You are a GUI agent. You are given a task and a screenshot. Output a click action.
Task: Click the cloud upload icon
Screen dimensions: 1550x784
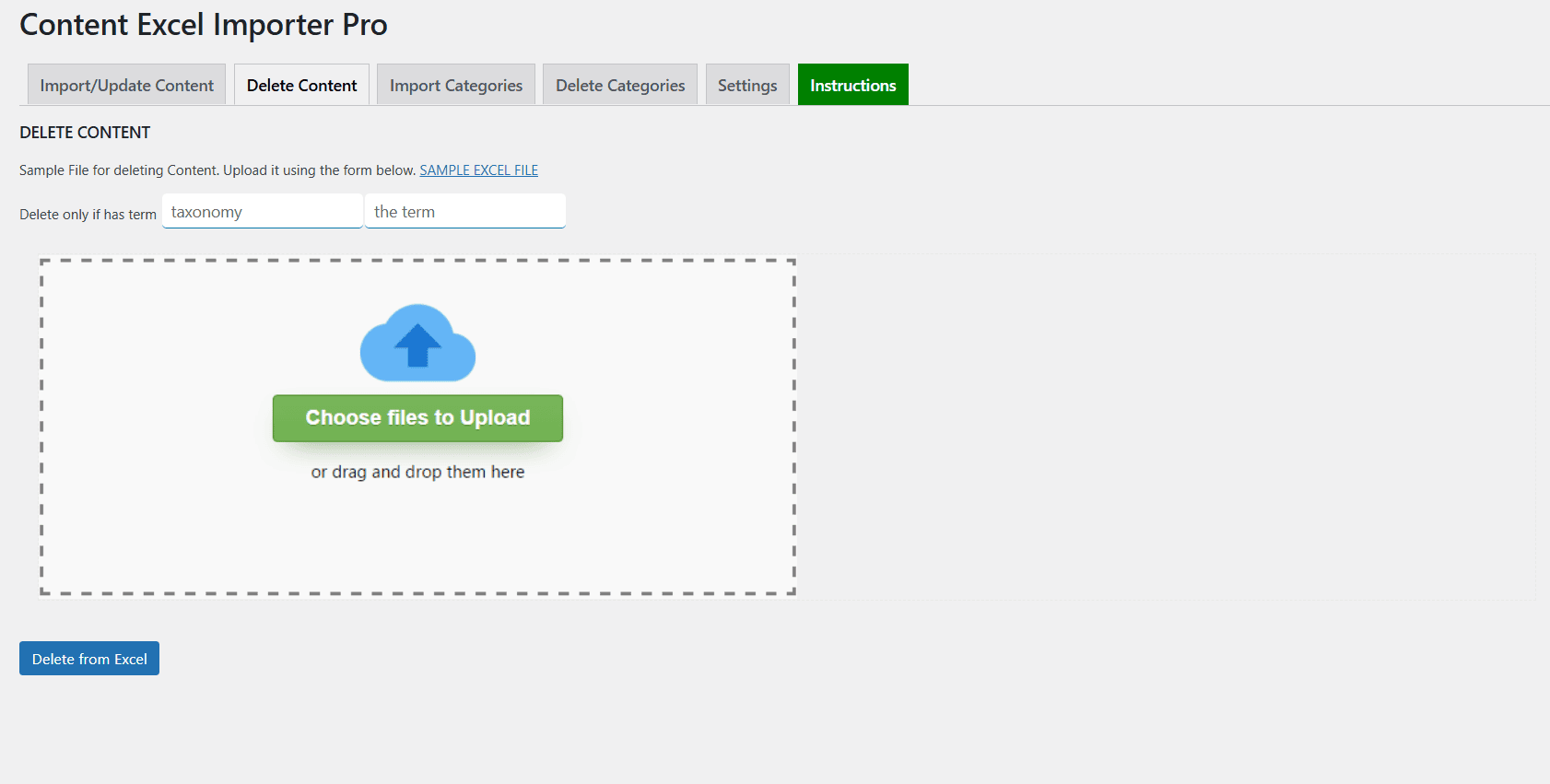tap(417, 343)
